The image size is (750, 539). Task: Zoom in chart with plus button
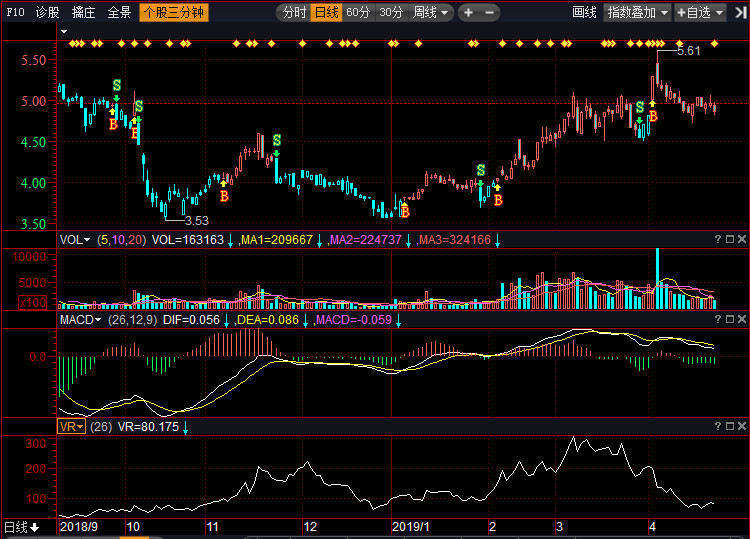click(468, 12)
